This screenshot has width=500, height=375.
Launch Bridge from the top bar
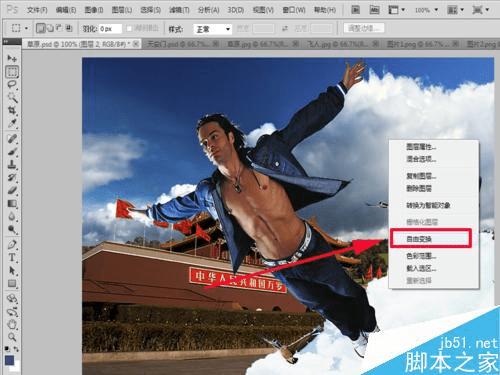click(356, 10)
